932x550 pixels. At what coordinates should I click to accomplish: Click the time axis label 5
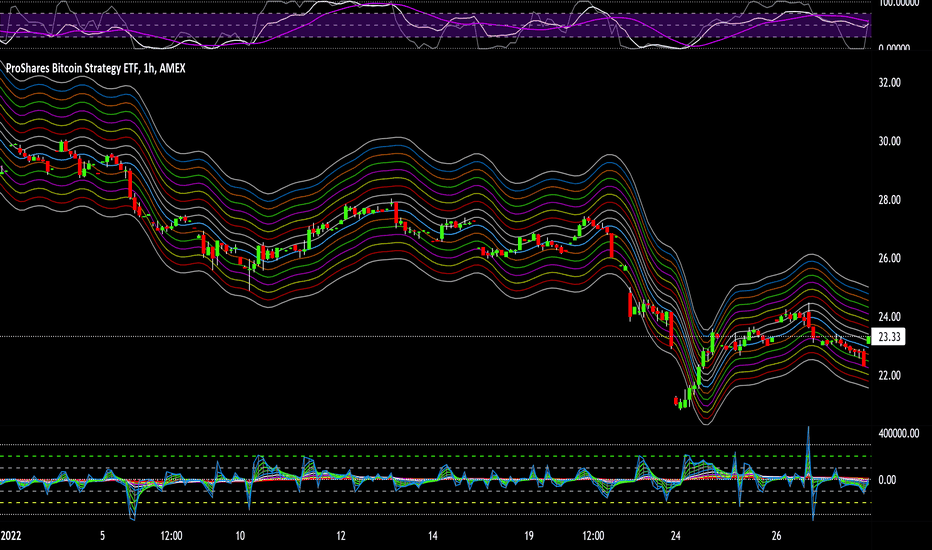(102, 536)
